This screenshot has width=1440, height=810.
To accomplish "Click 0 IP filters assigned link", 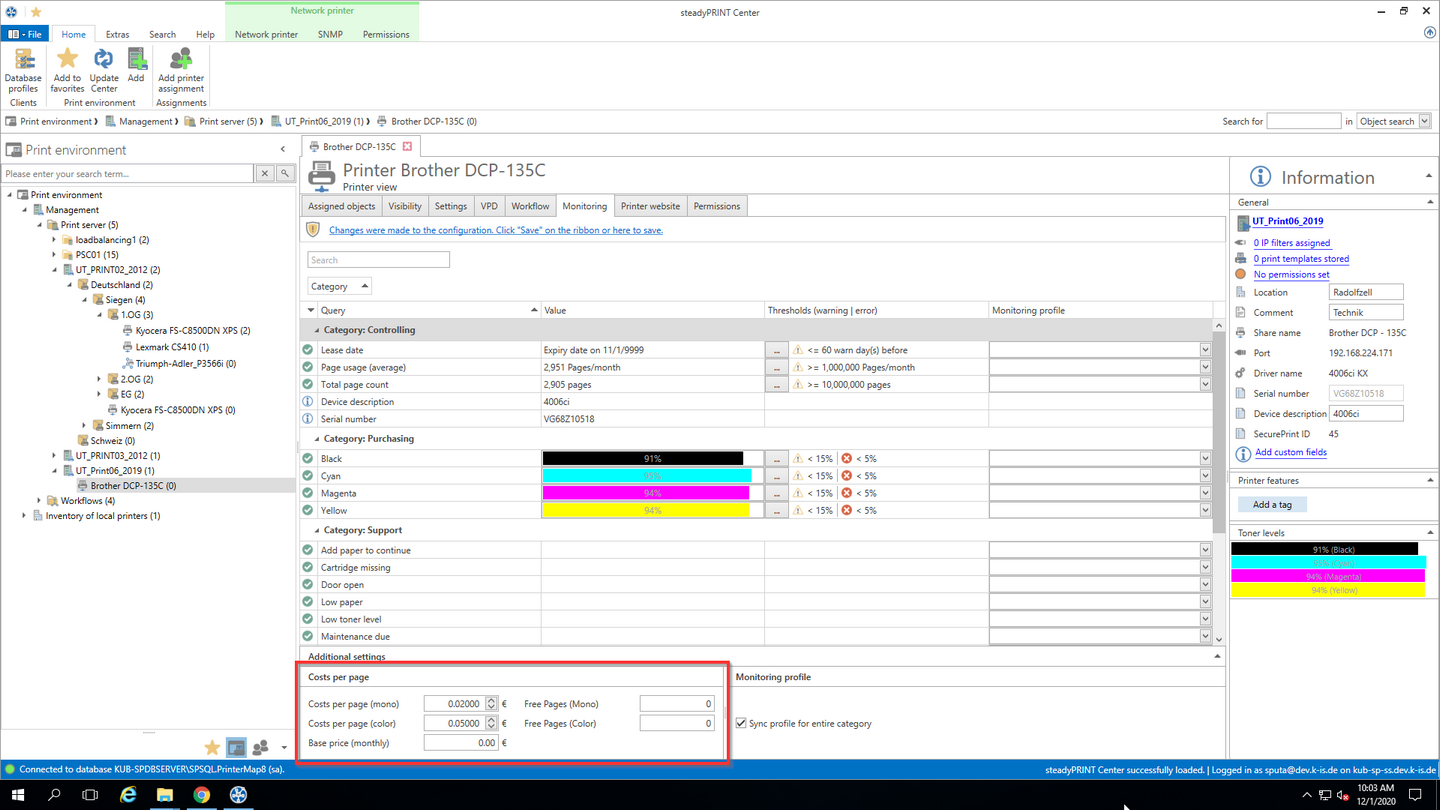I will [1292, 243].
